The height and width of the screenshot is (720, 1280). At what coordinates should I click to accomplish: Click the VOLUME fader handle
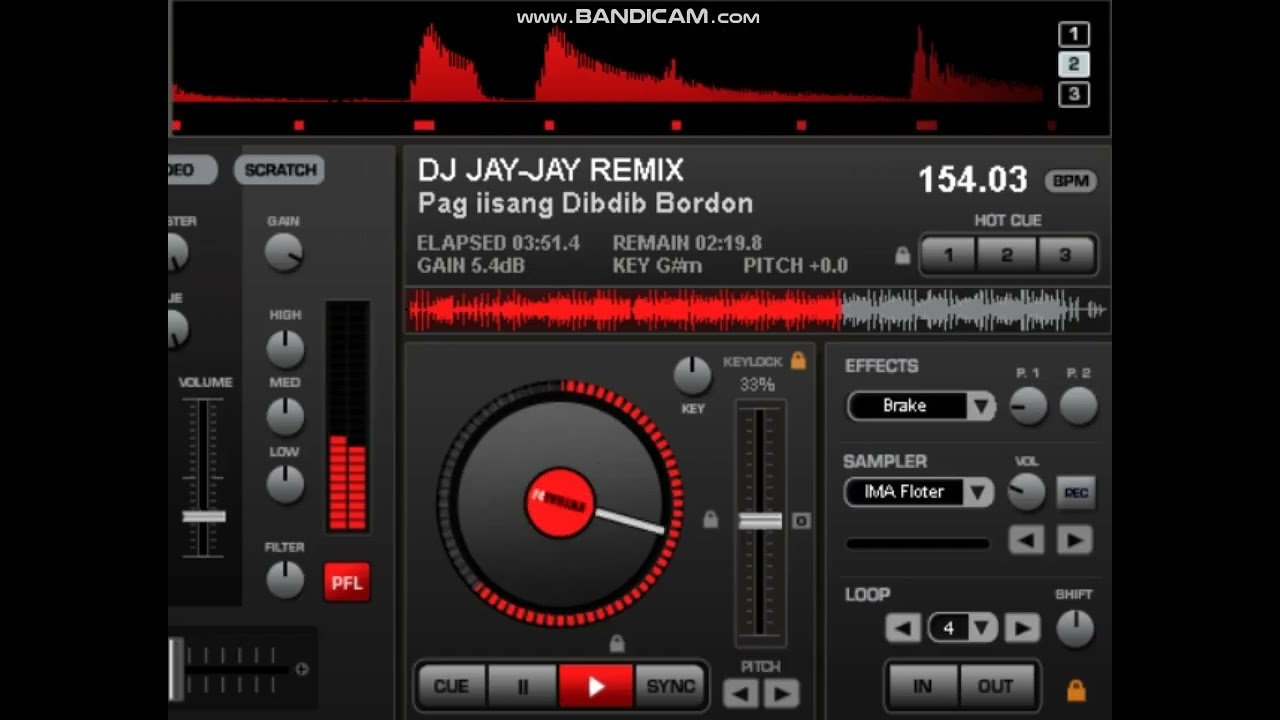[x=203, y=517]
